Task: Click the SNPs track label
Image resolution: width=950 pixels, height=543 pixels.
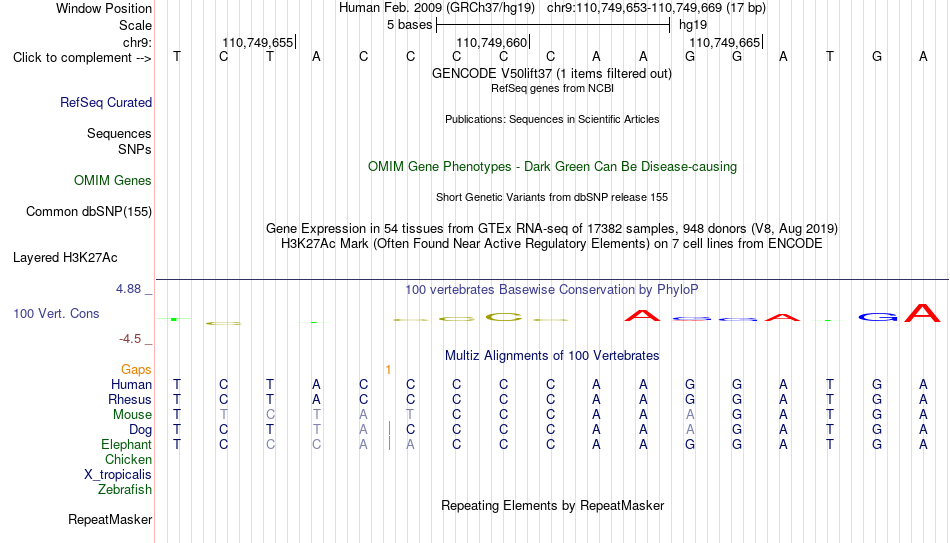Action: [135, 149]
